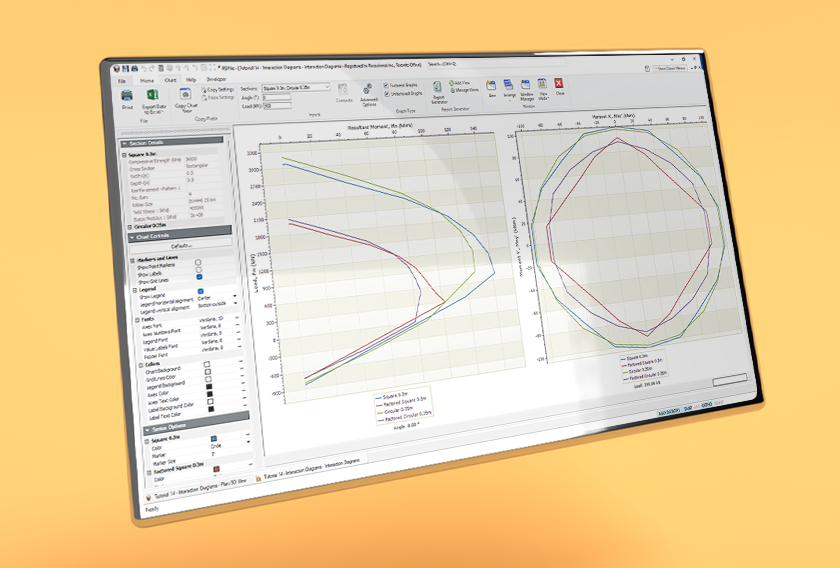The height and width of the screenshot is (568, 840).
Task: Open the Sections combo box
Action: point(296,87)
